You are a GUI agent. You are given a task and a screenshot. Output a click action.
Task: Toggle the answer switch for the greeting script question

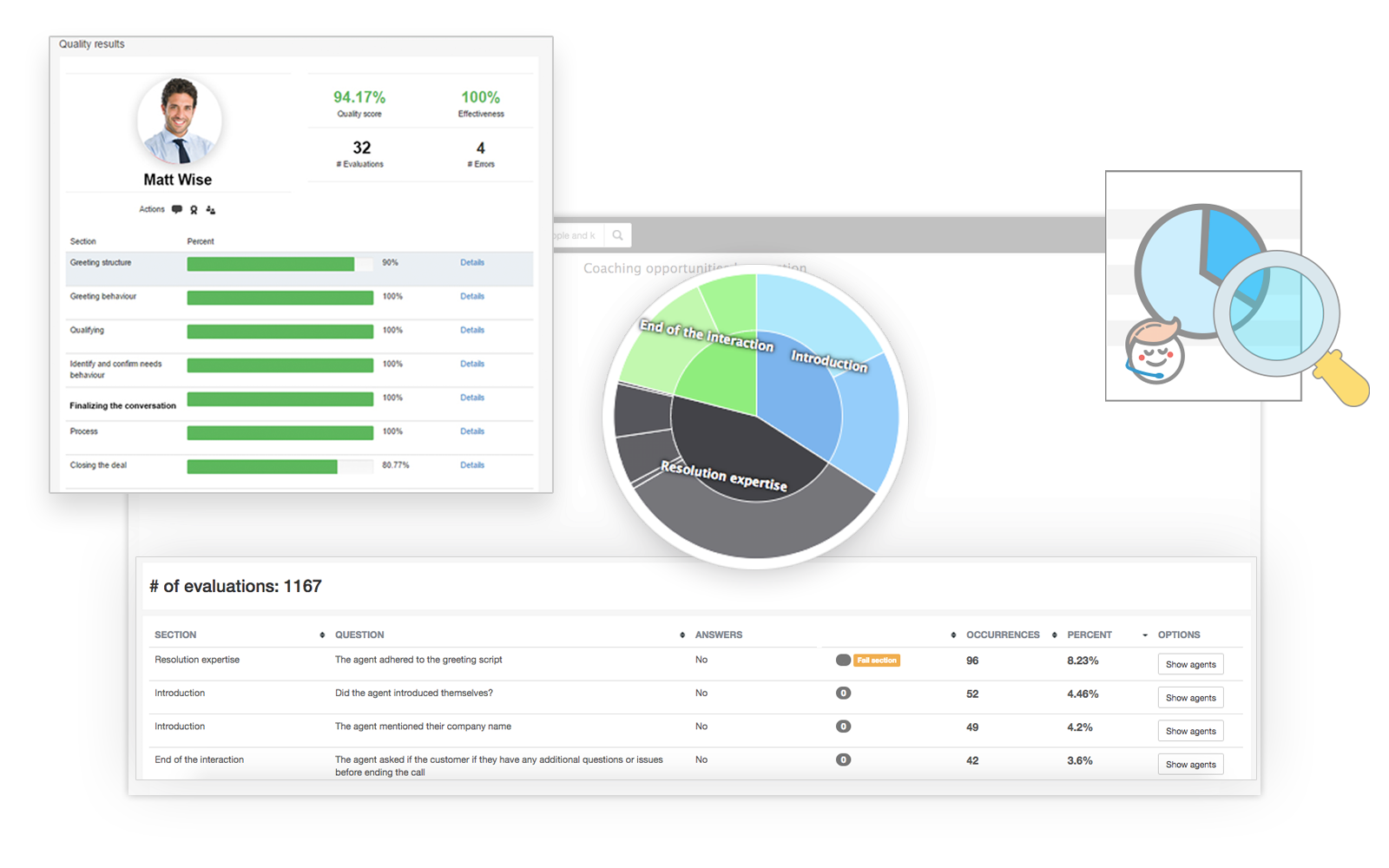[x=843, y=660]
